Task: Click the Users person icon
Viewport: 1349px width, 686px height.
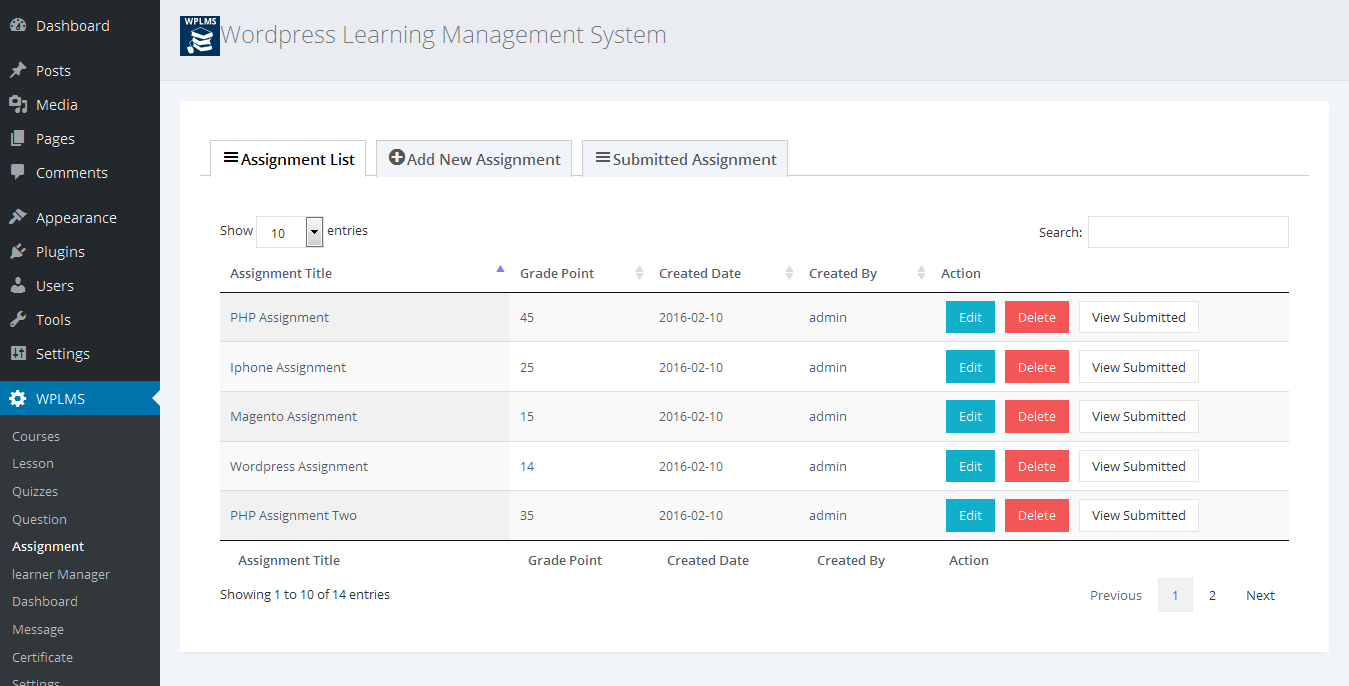Action: click(x=18, y=286)
